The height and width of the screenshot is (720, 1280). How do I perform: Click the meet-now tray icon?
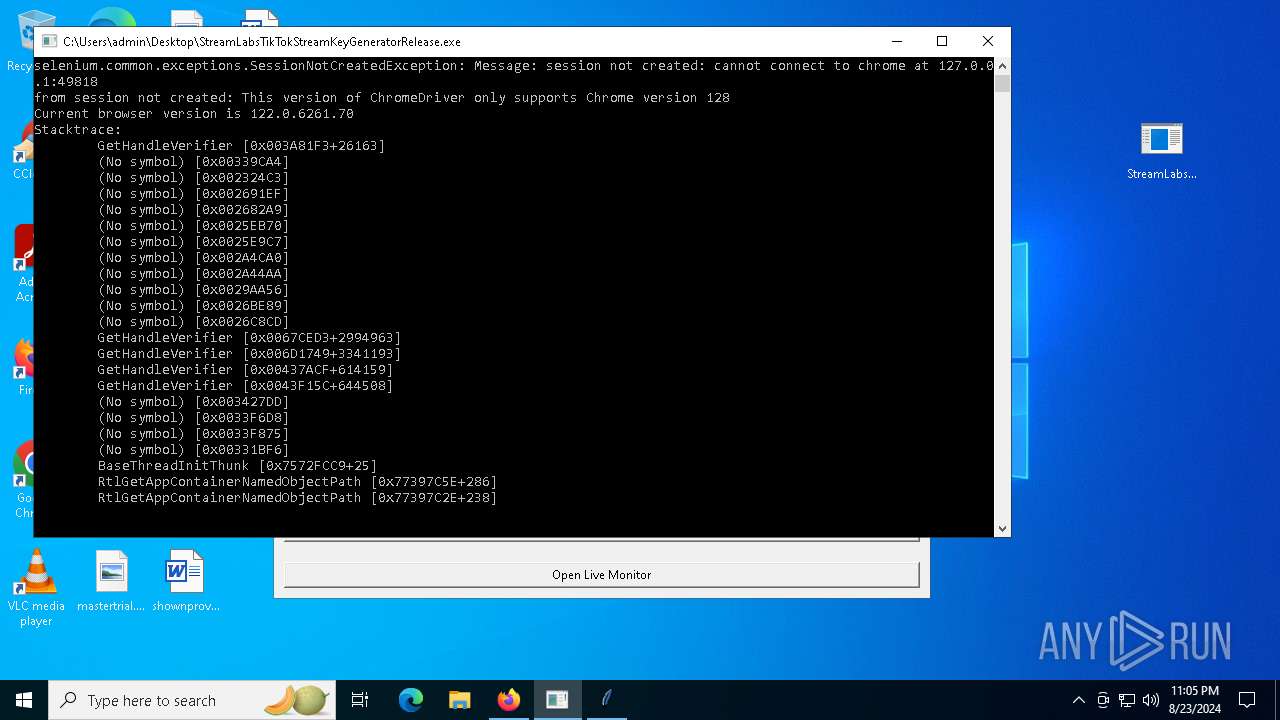tap(1103, 700)
